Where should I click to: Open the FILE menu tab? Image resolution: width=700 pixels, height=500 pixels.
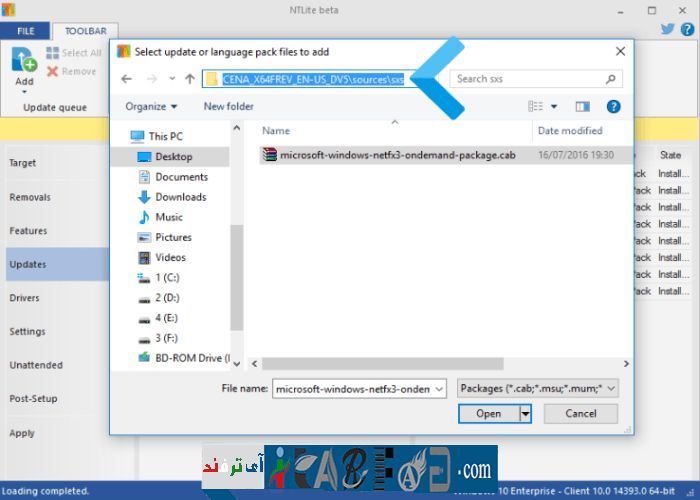26,31
